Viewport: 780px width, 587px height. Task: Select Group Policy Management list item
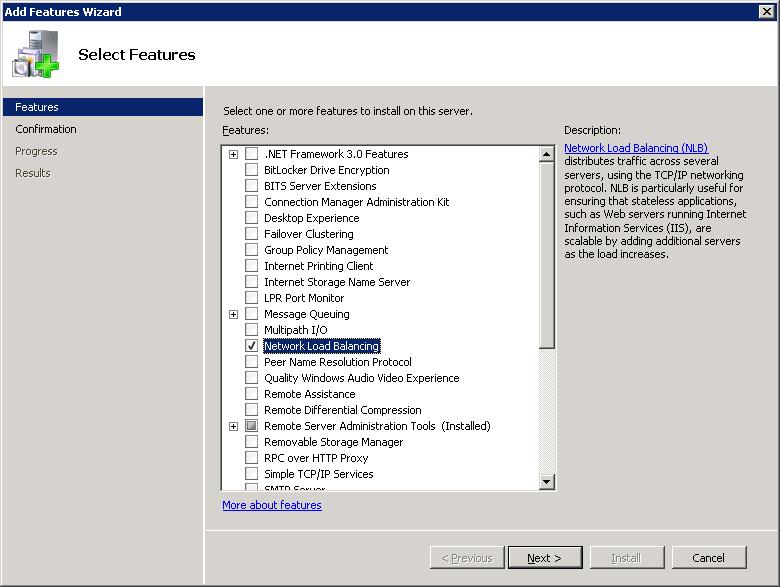pyautogui.click(x=326, y=250)
